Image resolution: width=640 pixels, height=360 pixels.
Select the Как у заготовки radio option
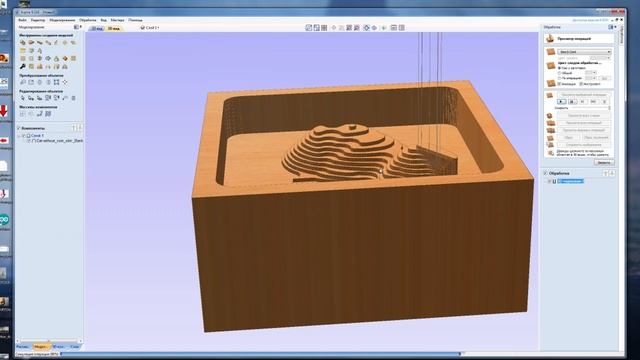click(x=559, y=68)
